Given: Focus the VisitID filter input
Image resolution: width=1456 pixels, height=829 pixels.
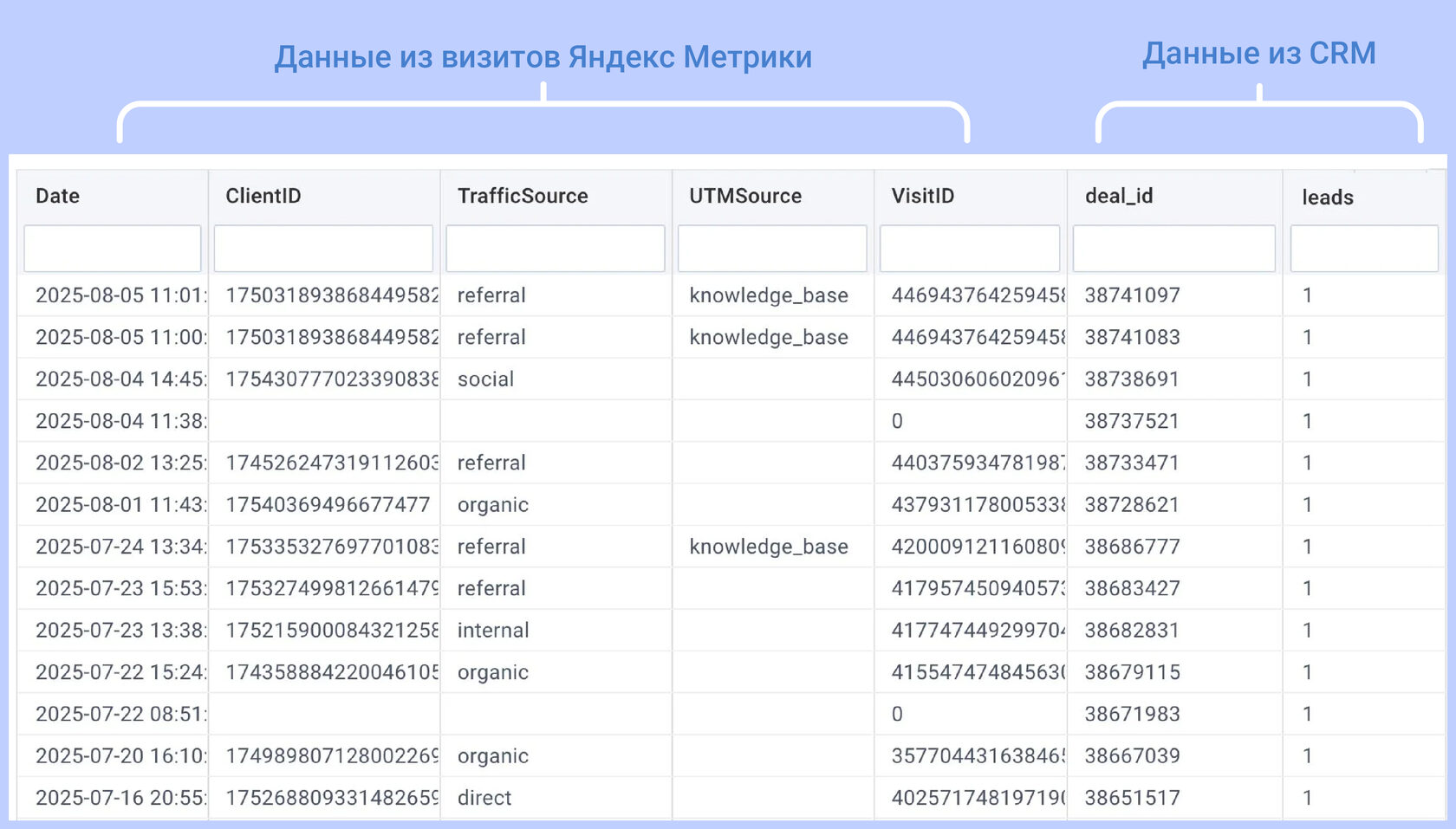Looking at the screenshot, I should click(x=970, y=249).
